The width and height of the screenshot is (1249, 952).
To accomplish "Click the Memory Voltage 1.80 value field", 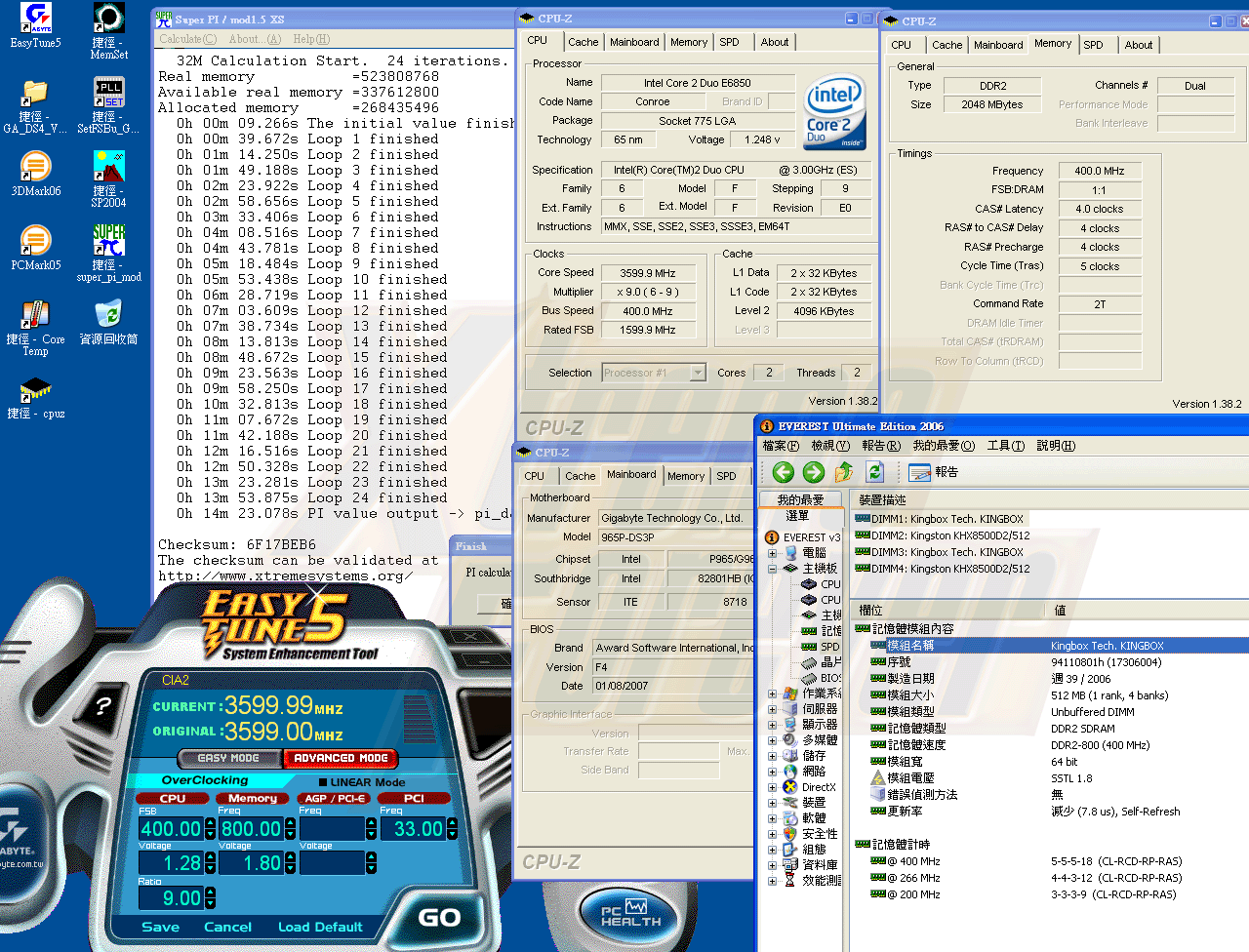I will coord(251,863).
